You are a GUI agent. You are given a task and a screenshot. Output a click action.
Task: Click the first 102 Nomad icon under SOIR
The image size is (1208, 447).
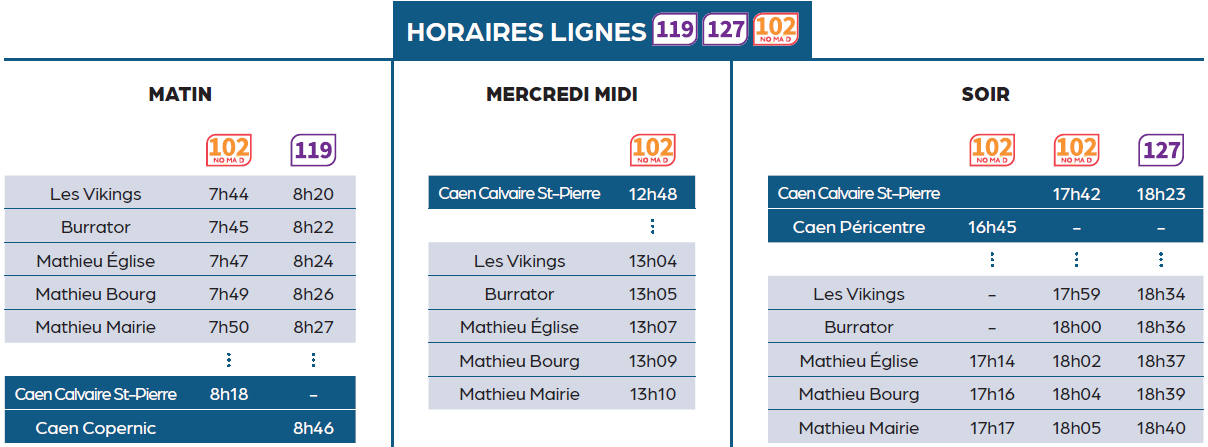pos(993,151)
